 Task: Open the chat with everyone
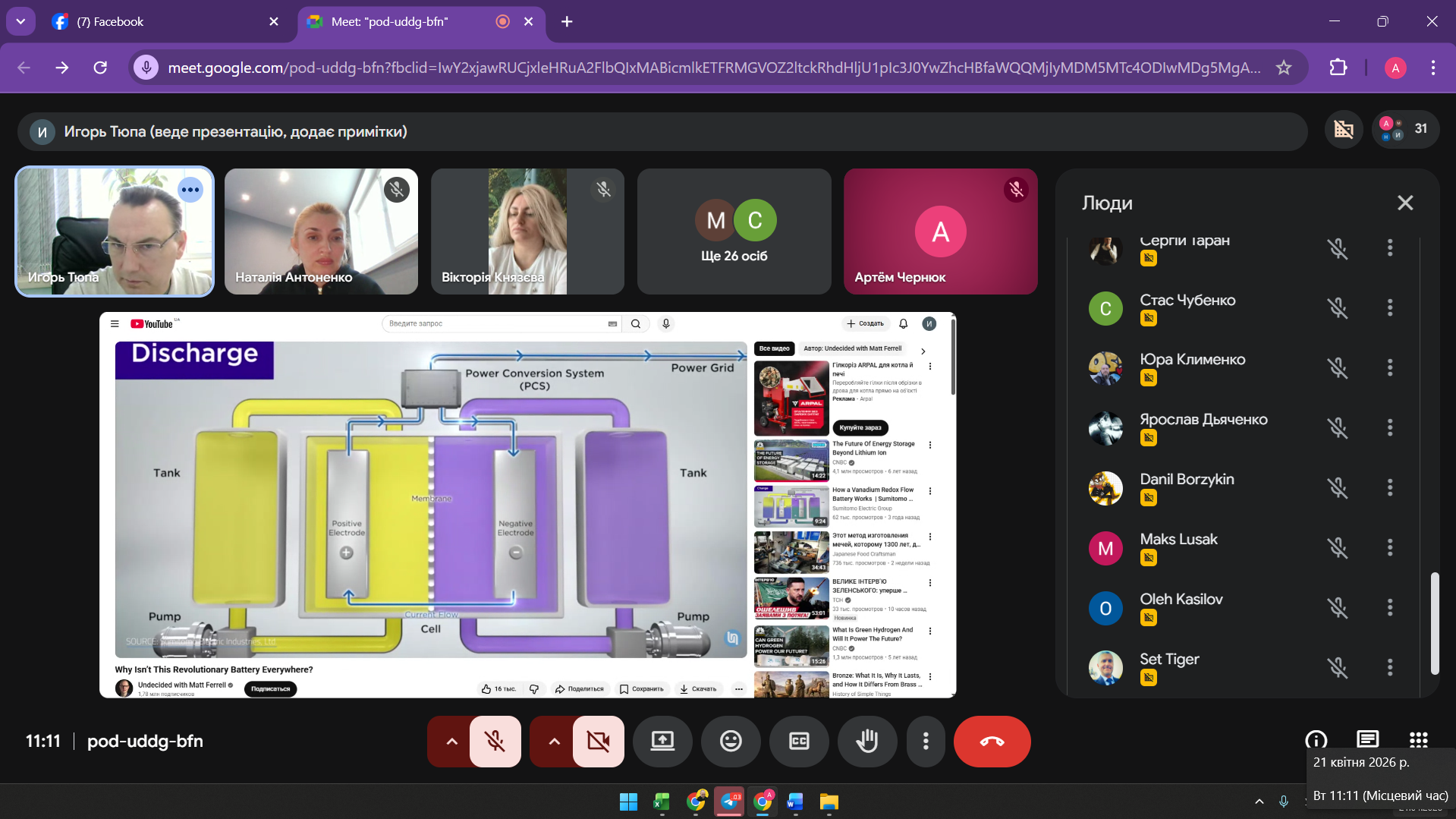click(x=1367, y=740)
